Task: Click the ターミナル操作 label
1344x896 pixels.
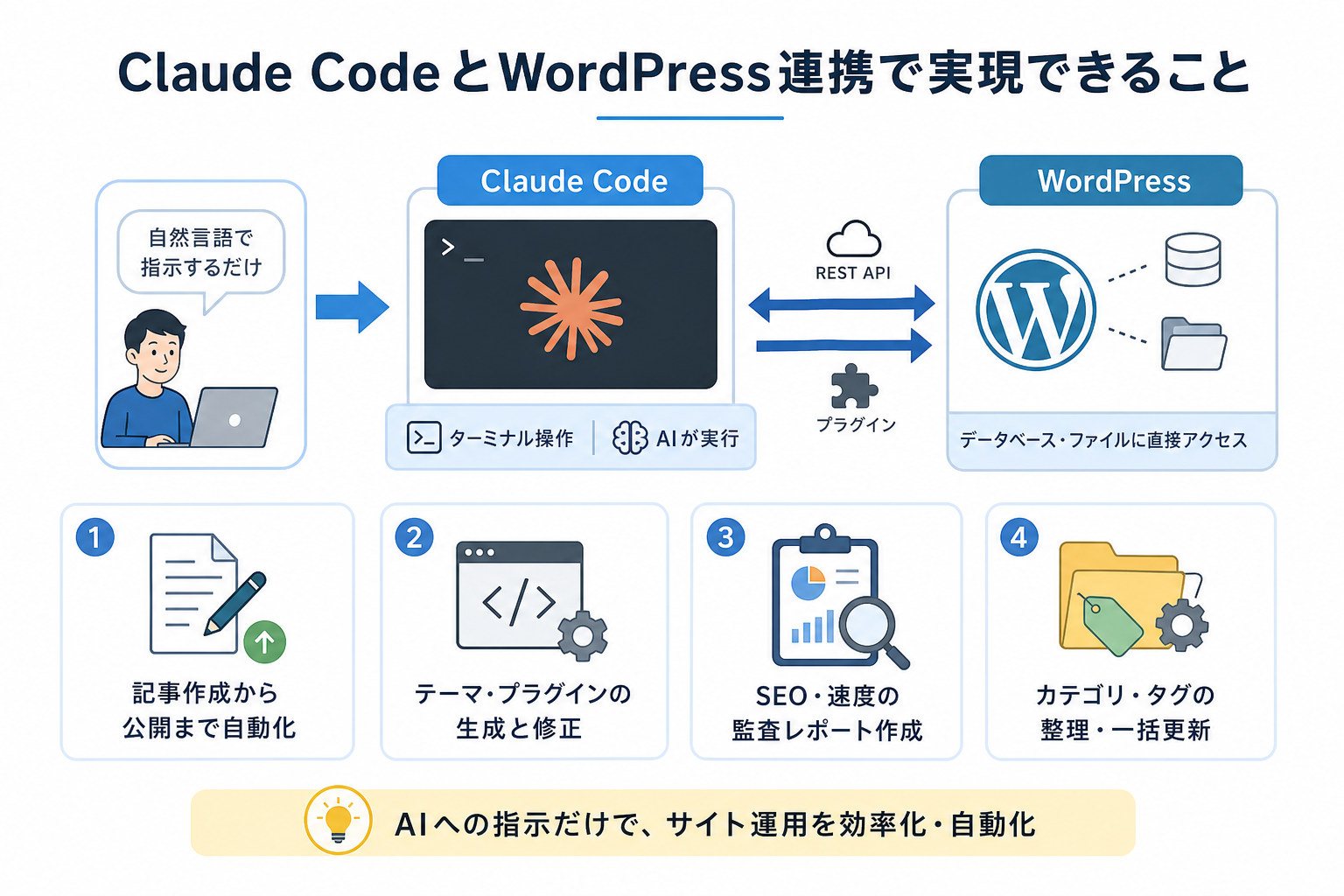Action: pos(511,438)
